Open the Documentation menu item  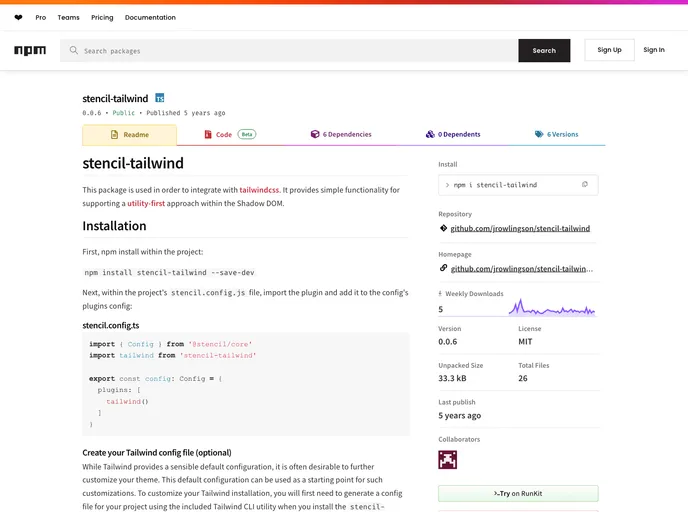tap(150, 18)
